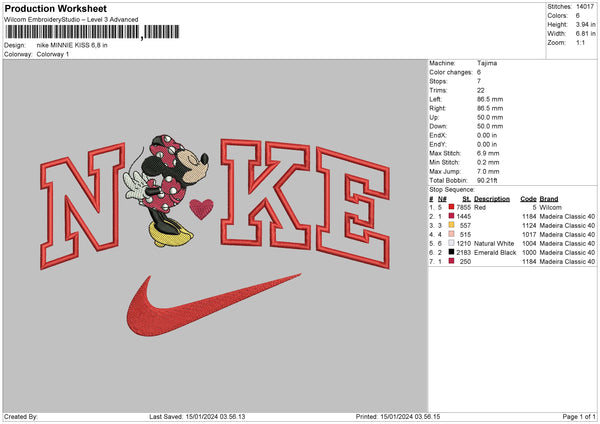600x424 pixels.
Task: Click the 'N#' column header
Action: click(442, 199)
